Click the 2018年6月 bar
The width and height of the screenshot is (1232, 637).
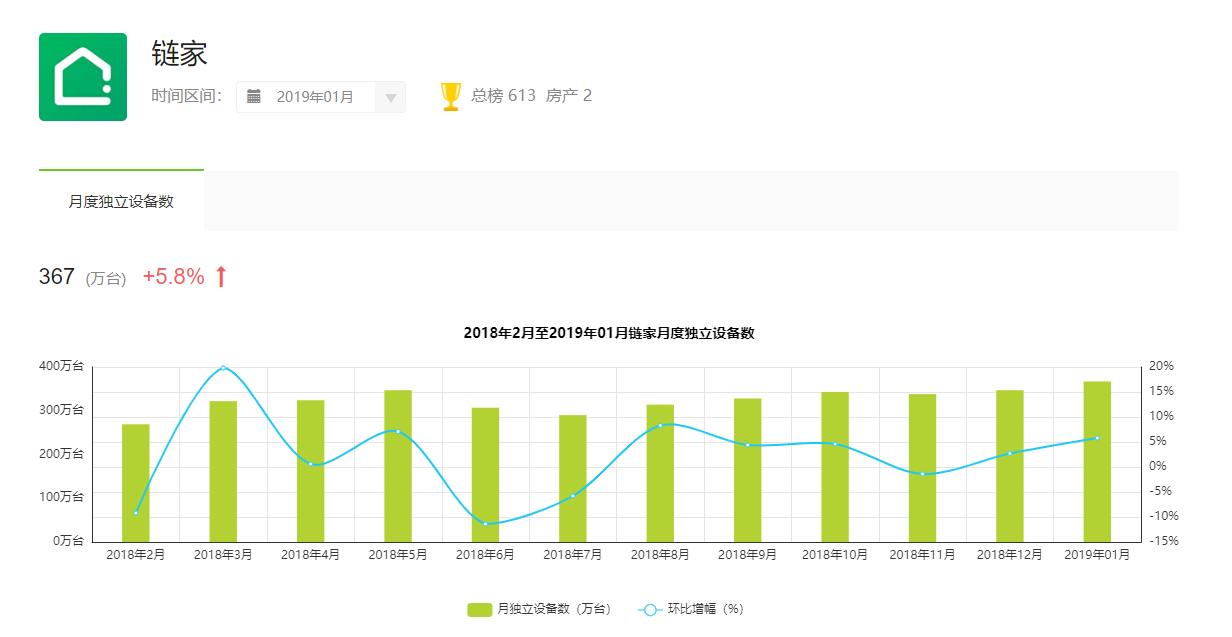click(485, 475)
